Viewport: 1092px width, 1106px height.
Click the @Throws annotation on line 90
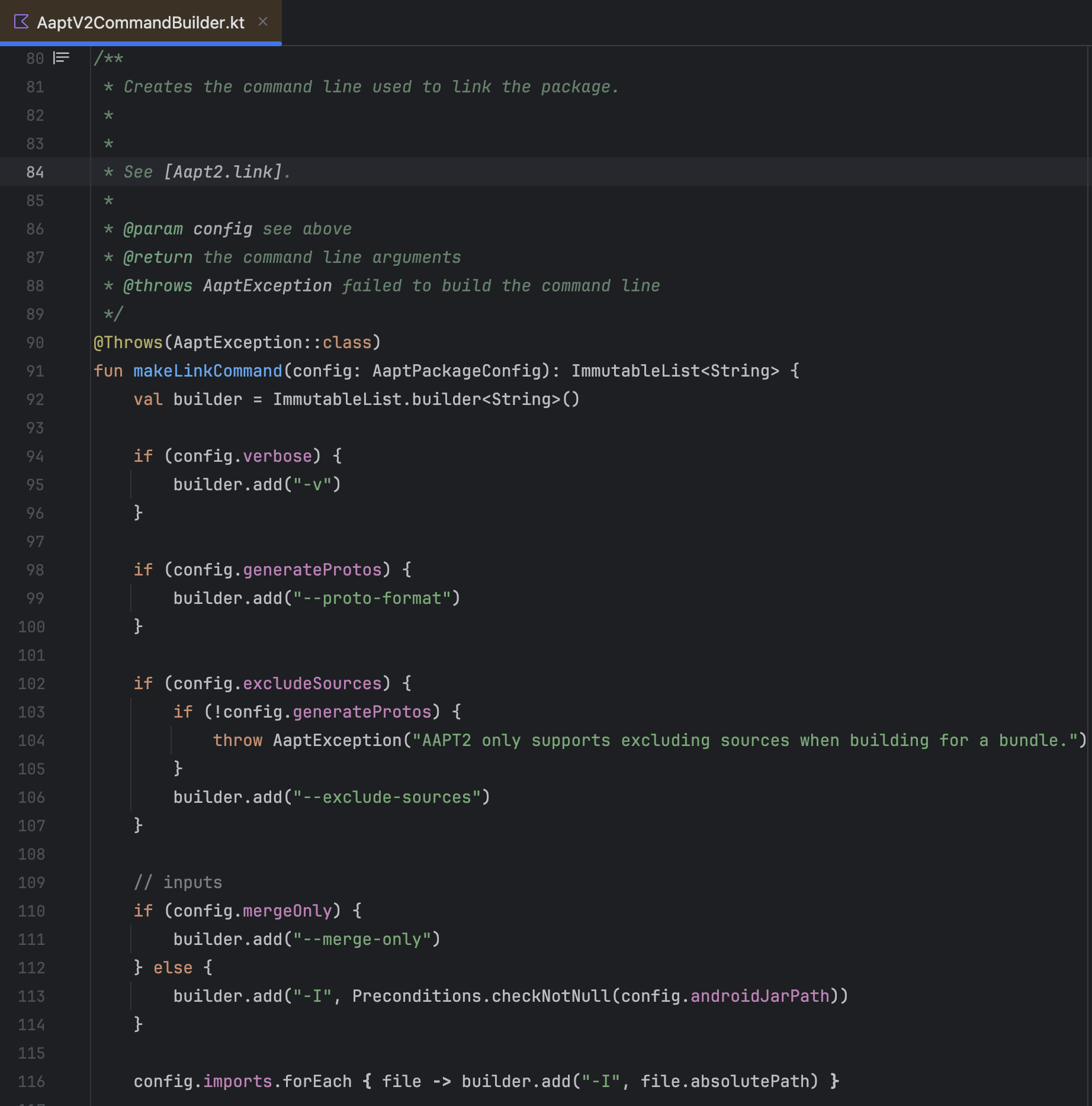[128, 342]
